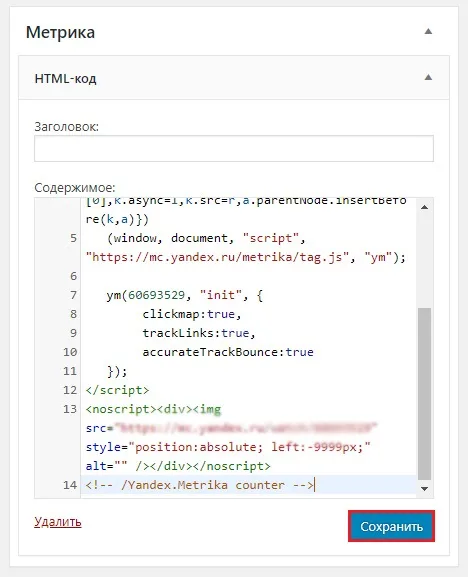Collapse the Метрика widget area arrow
Screen dimensions: 468x577
(428, 32)
